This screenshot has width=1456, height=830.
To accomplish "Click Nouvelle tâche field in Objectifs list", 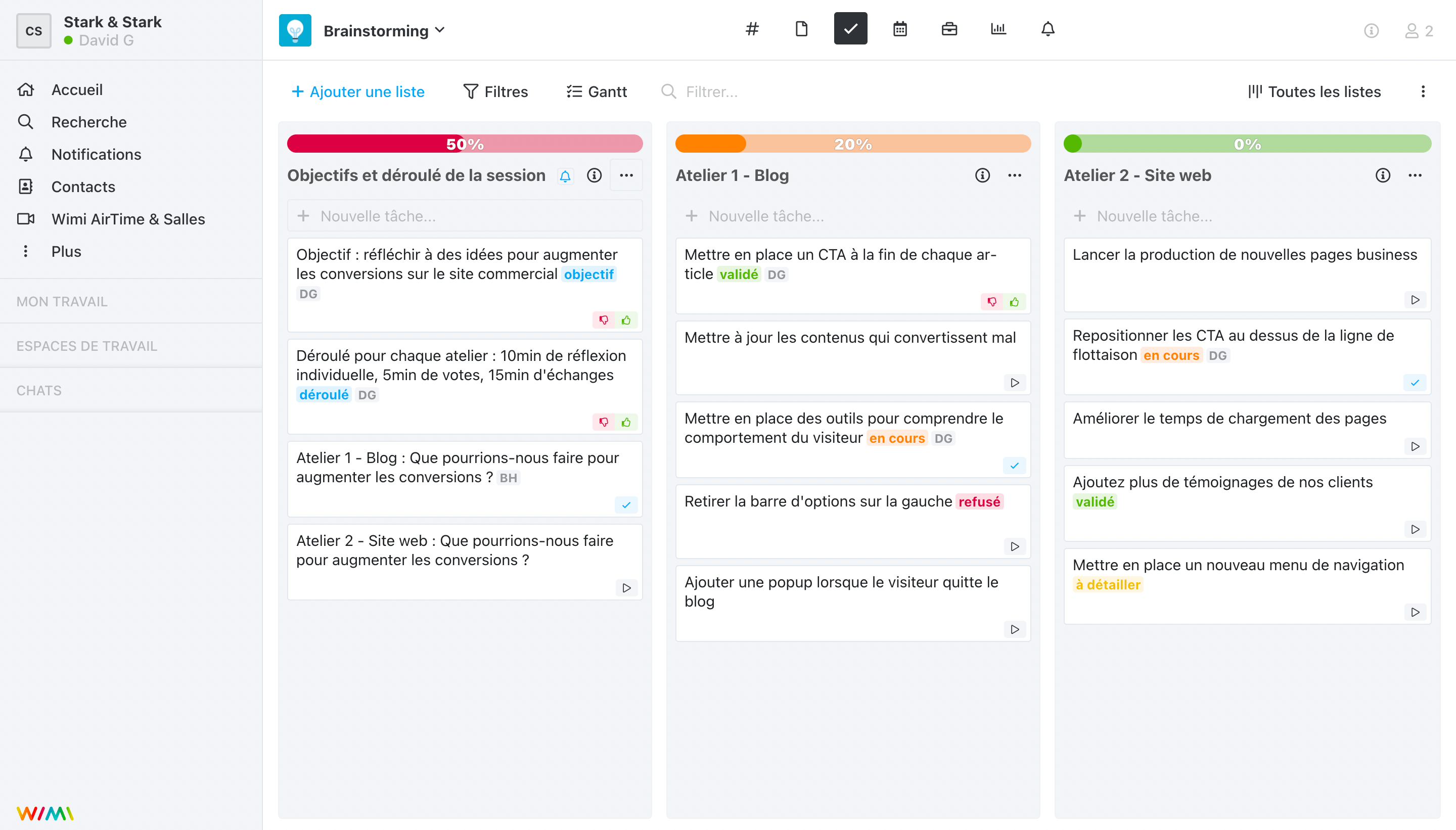I will [x=465, y=215].
